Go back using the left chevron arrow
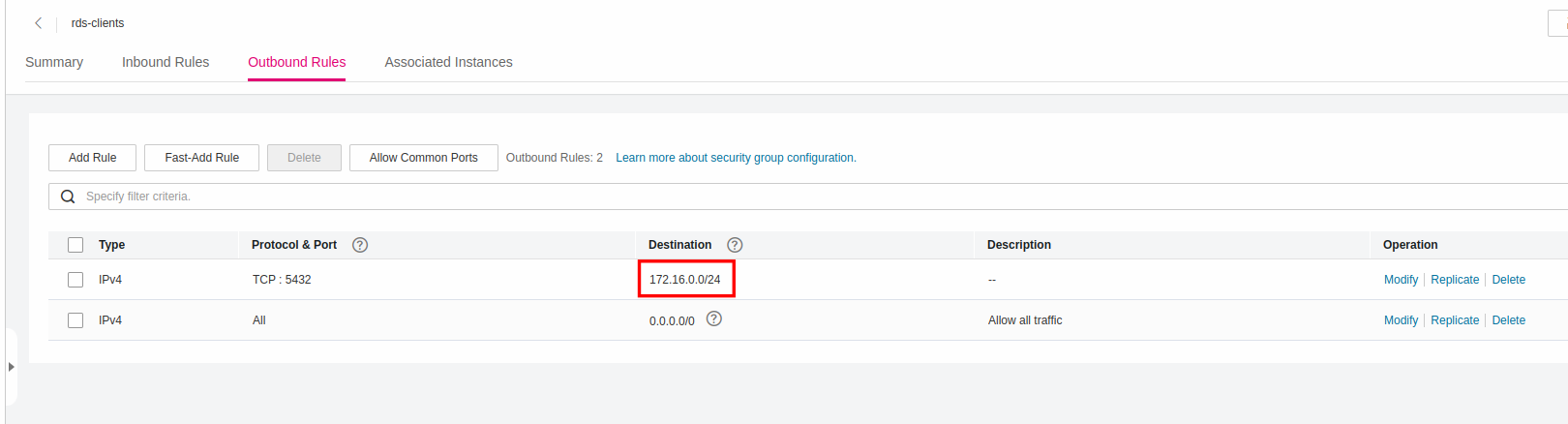The image size is (1568, 424). pyautogui.click(x=38, y=23)
